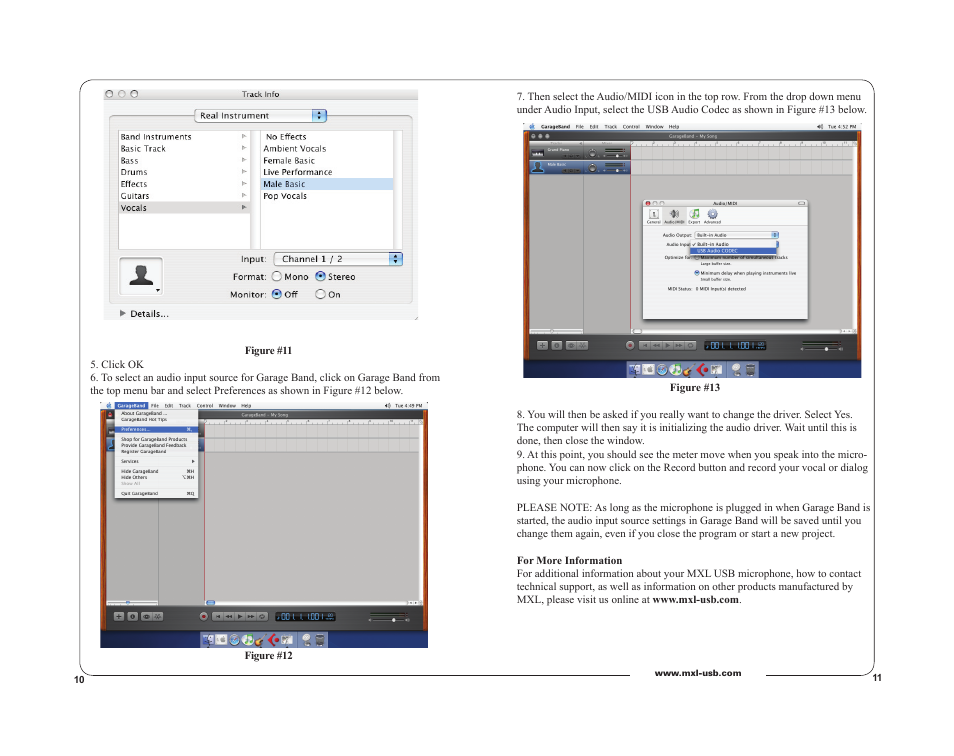Select the General preferences icon in Figure #13

coord(654,216)
